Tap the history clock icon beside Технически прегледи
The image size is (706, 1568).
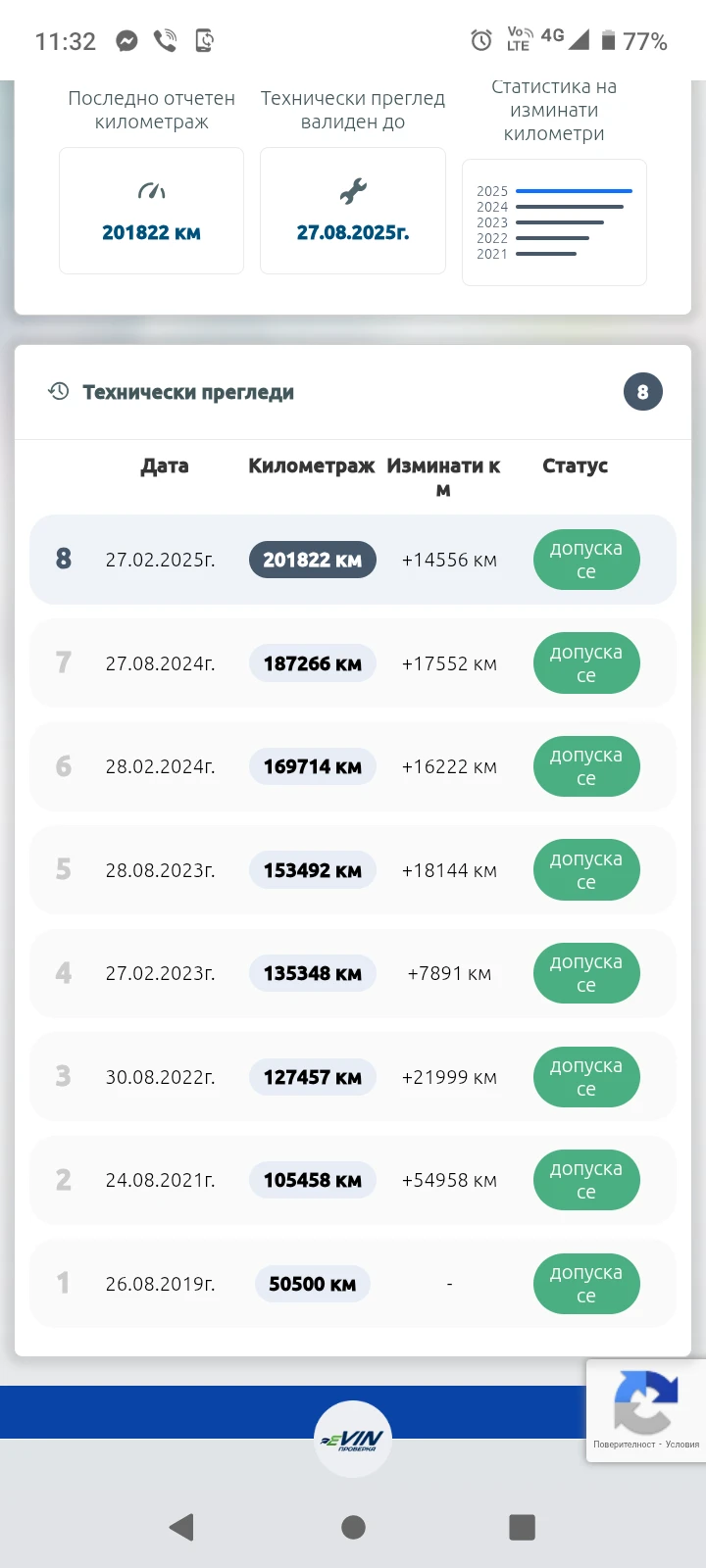(59, 391)
